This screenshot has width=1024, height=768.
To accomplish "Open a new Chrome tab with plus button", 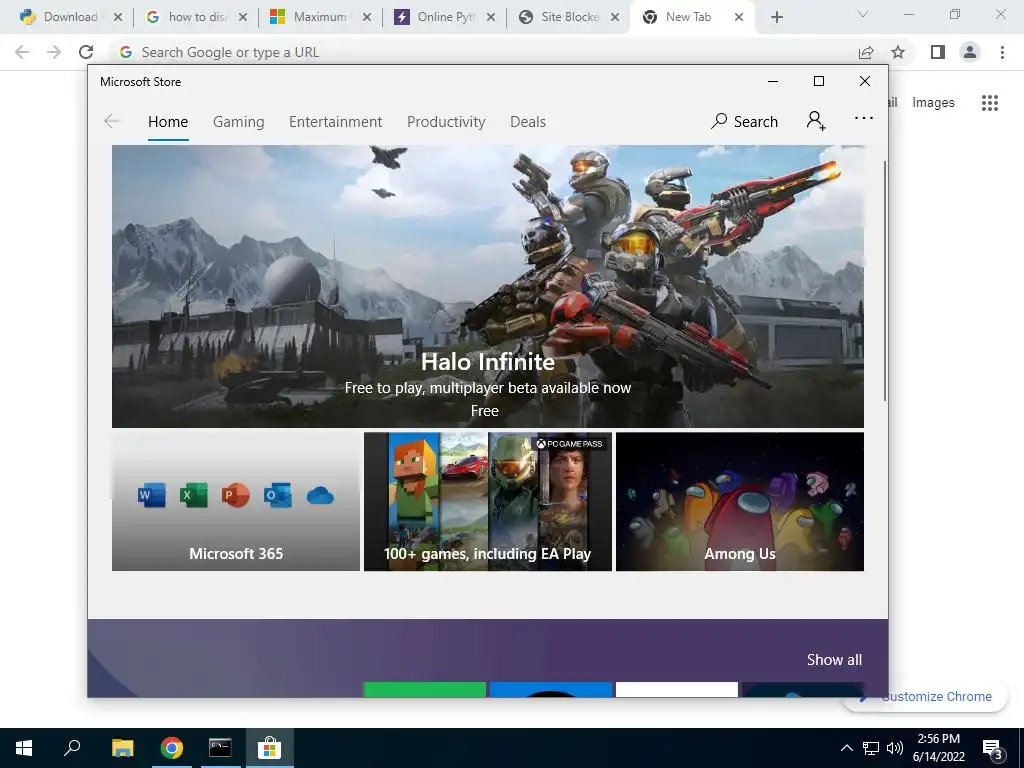I will point(776,18).
